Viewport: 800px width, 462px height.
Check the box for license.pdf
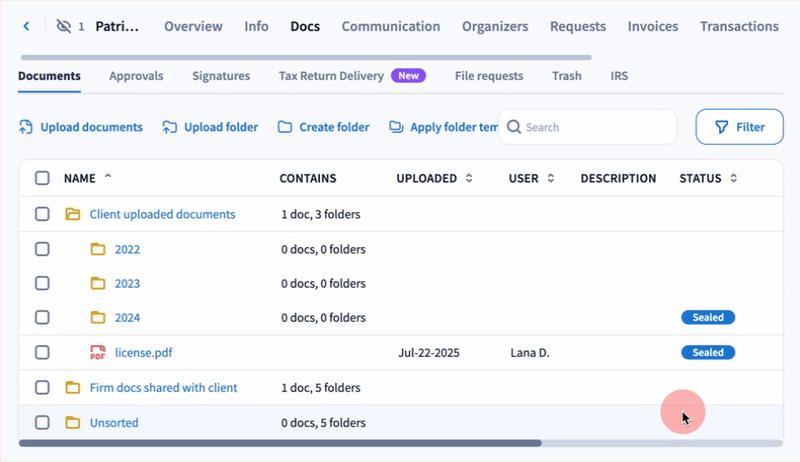pyautogui.click(x=42, y=353)
